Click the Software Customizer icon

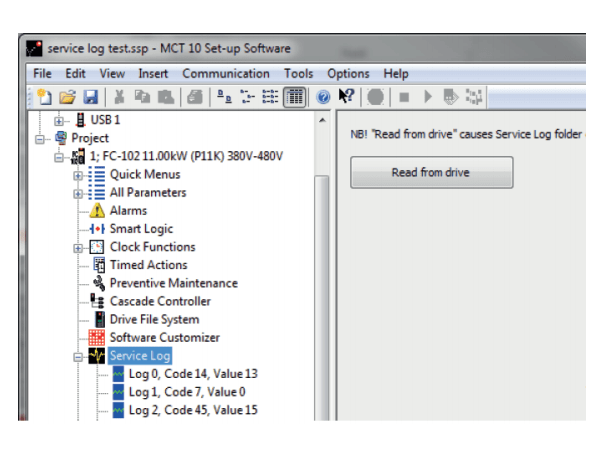click(x=97, y=338)
